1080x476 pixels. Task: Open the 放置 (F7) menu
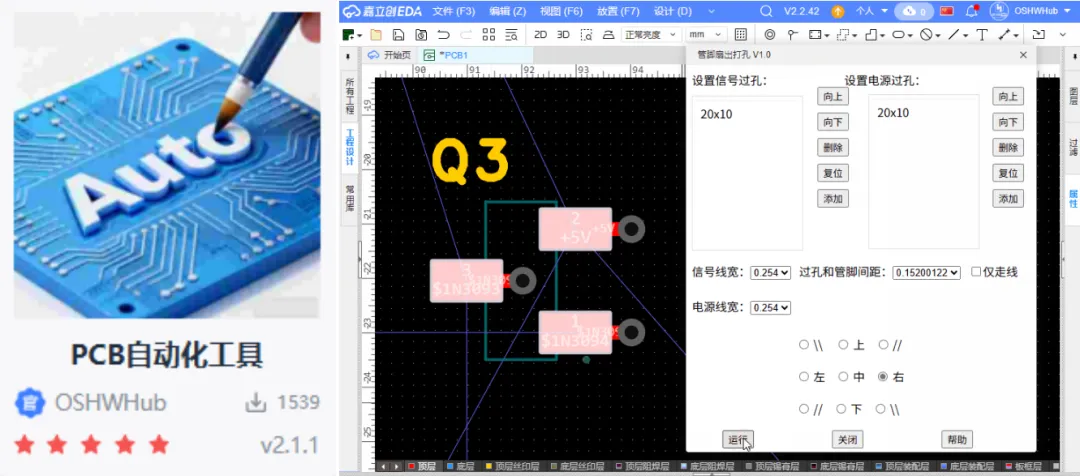[618, 11]
